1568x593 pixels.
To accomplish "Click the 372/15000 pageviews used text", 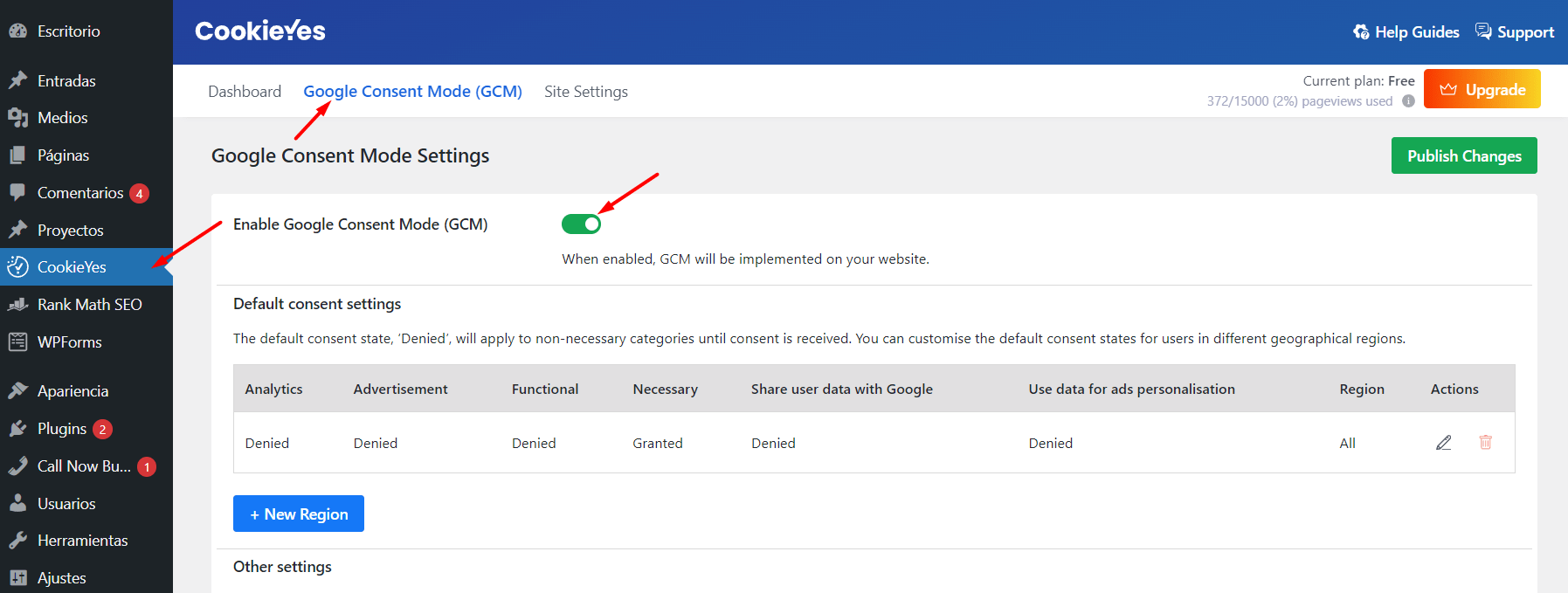I will click(x=1300, y=100).
